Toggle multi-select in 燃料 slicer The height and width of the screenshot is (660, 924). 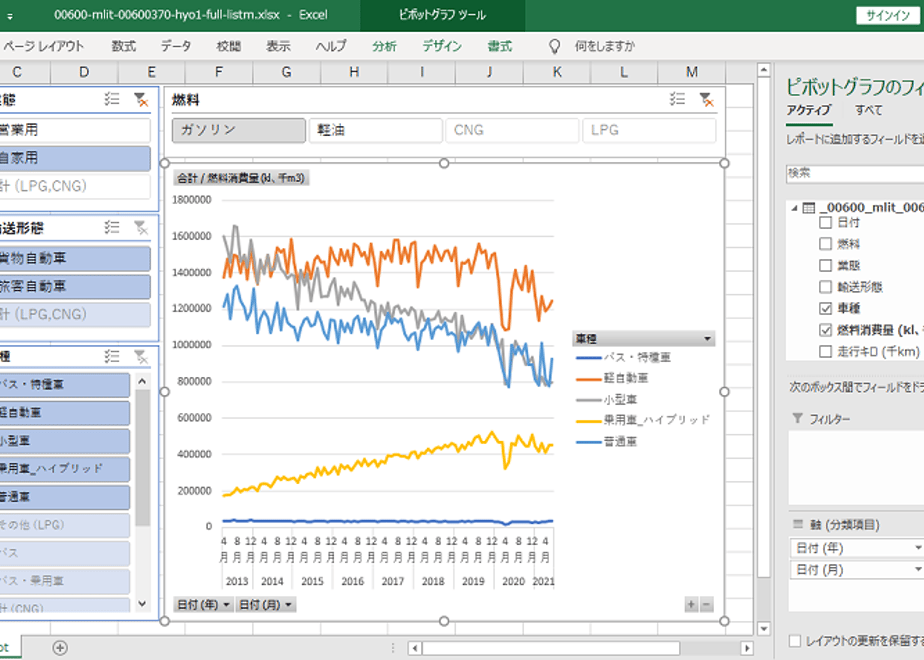(x=677, y=99)
